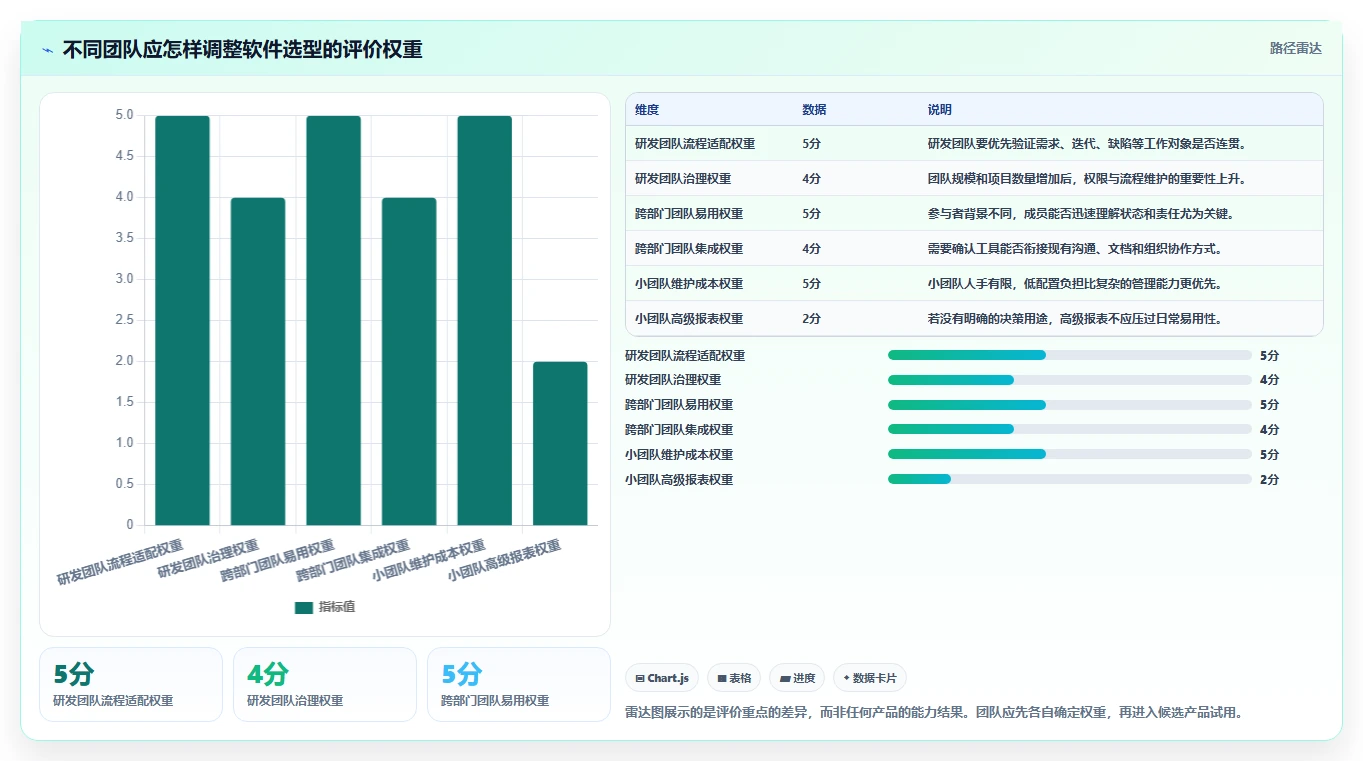Viewport: 1363px width, 761px height.
Task: Select table cell 小团队高级报表权重
Action: click(689, 319)
